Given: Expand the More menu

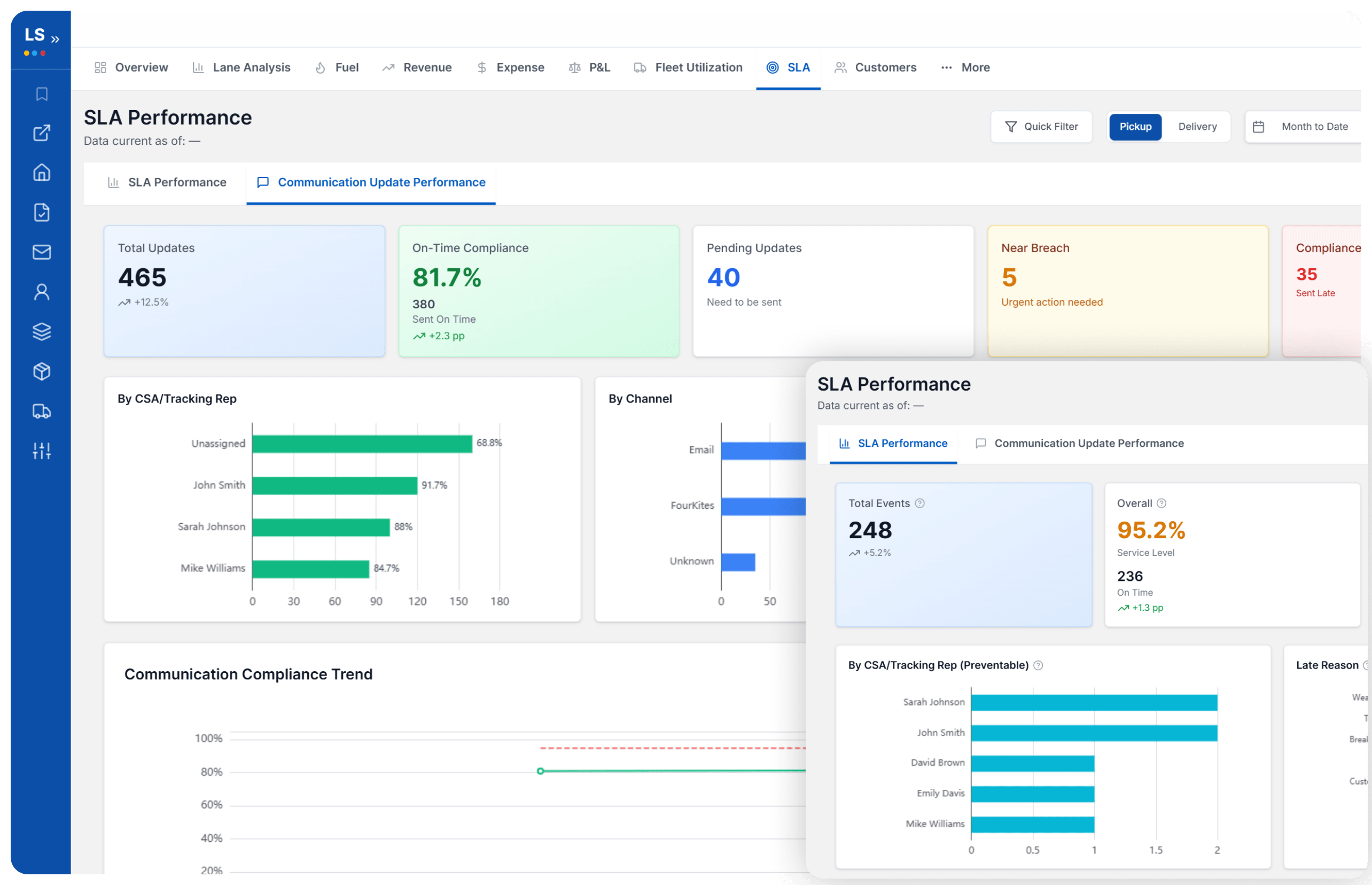Looking at the screenshot, I should click(x=965, y=67).
